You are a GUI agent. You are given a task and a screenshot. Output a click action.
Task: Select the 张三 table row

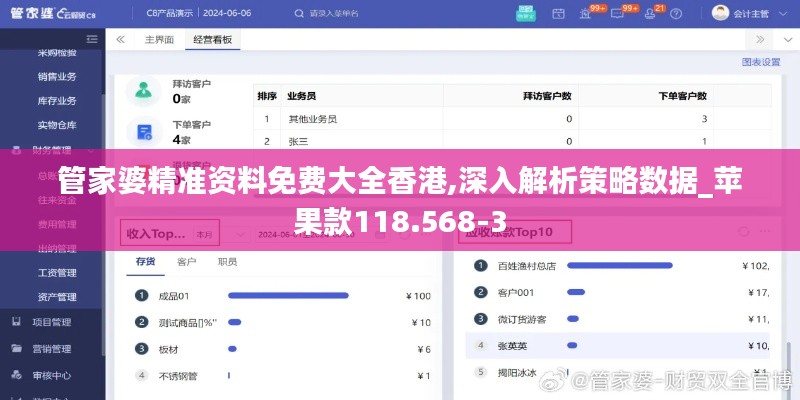512,141
